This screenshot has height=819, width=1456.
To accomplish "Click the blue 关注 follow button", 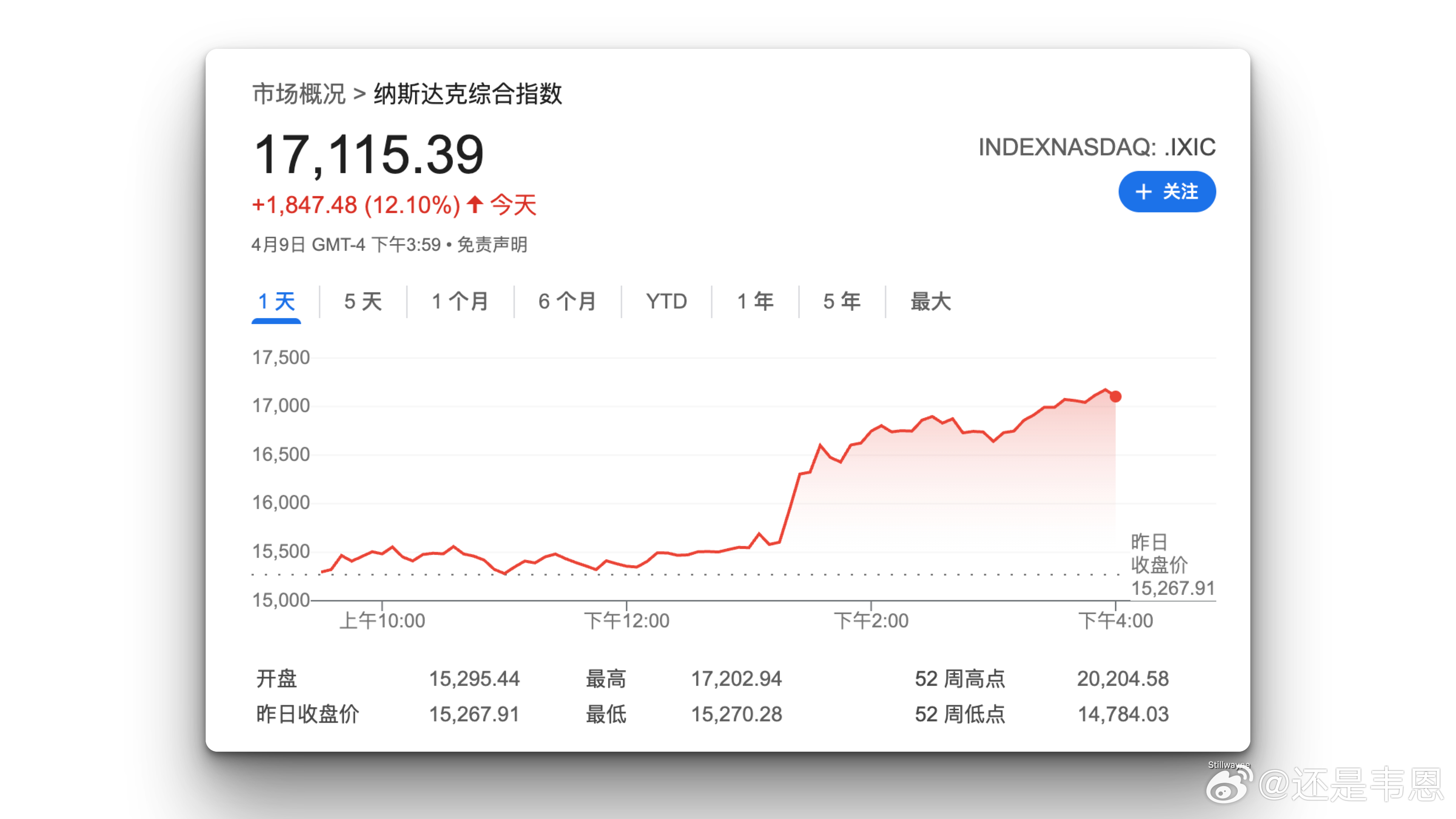I will coord(1167,192).
